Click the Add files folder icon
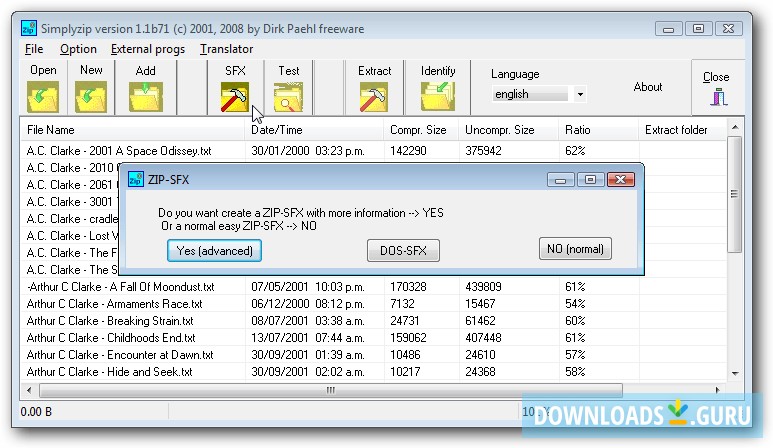 click(145, 97)
